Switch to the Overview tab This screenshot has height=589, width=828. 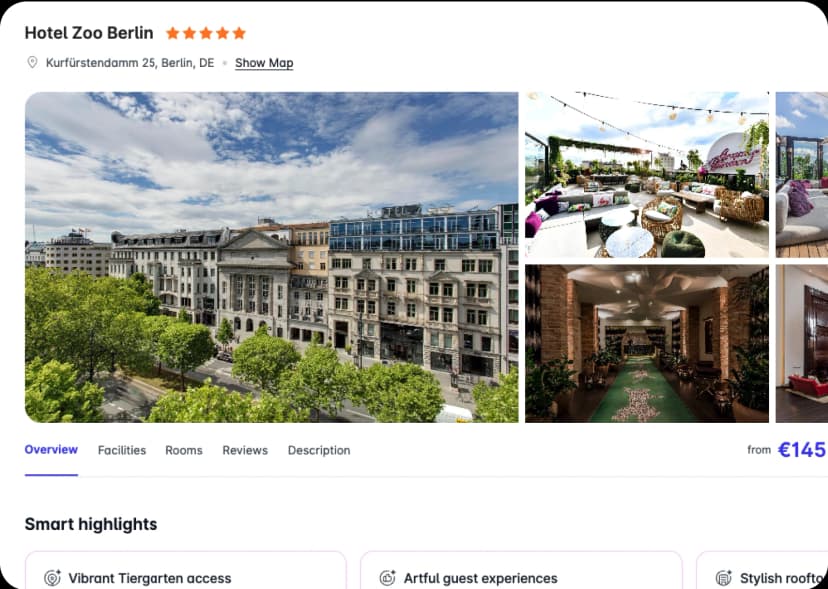click(x=51, y=450)
